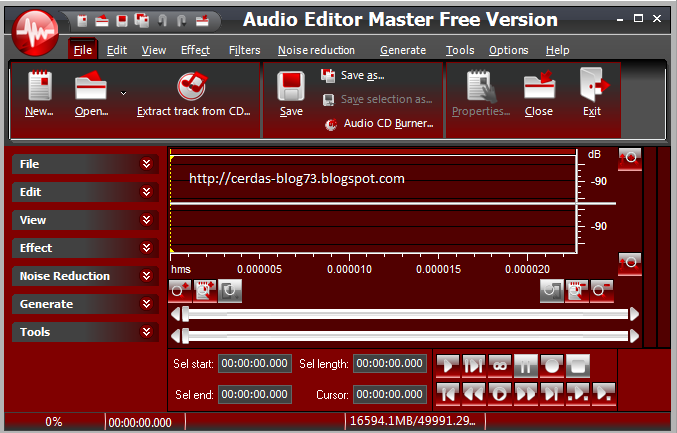This screenshot has height=433, width=677.
Task: Click Undo arrow in quick access toolbar
Action: [x=162, y=20]
